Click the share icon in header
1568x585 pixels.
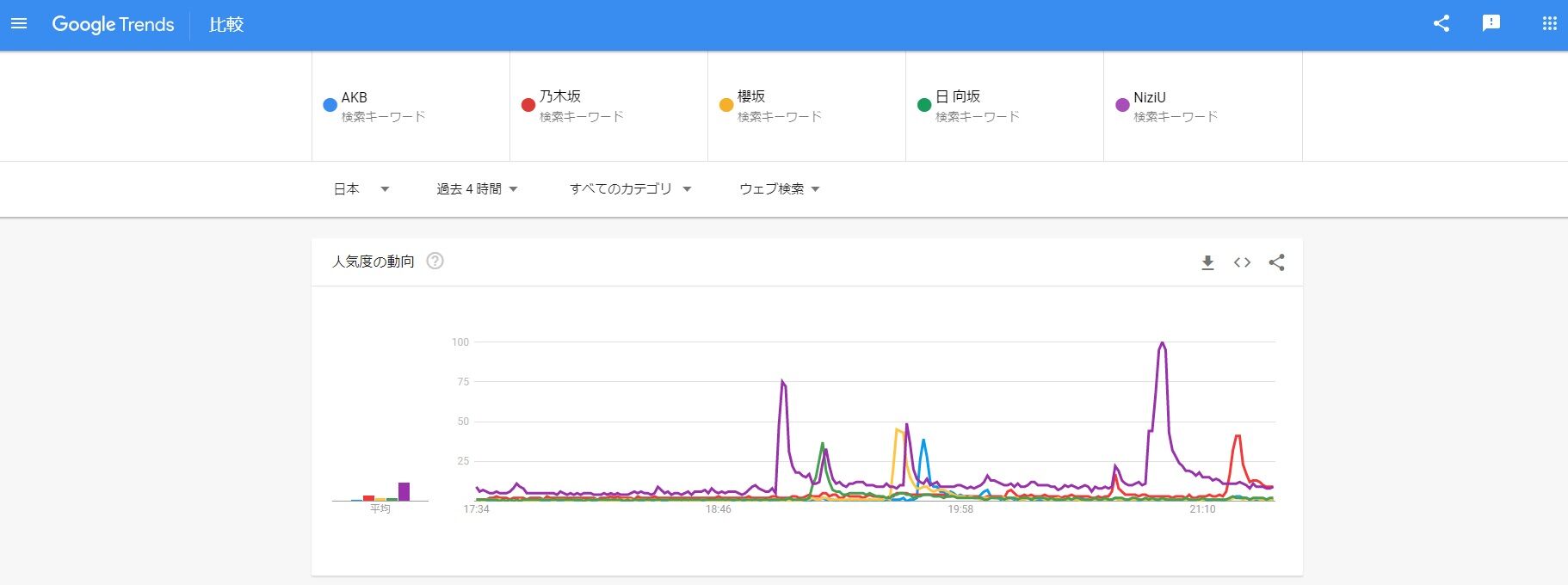(1441, 24)
